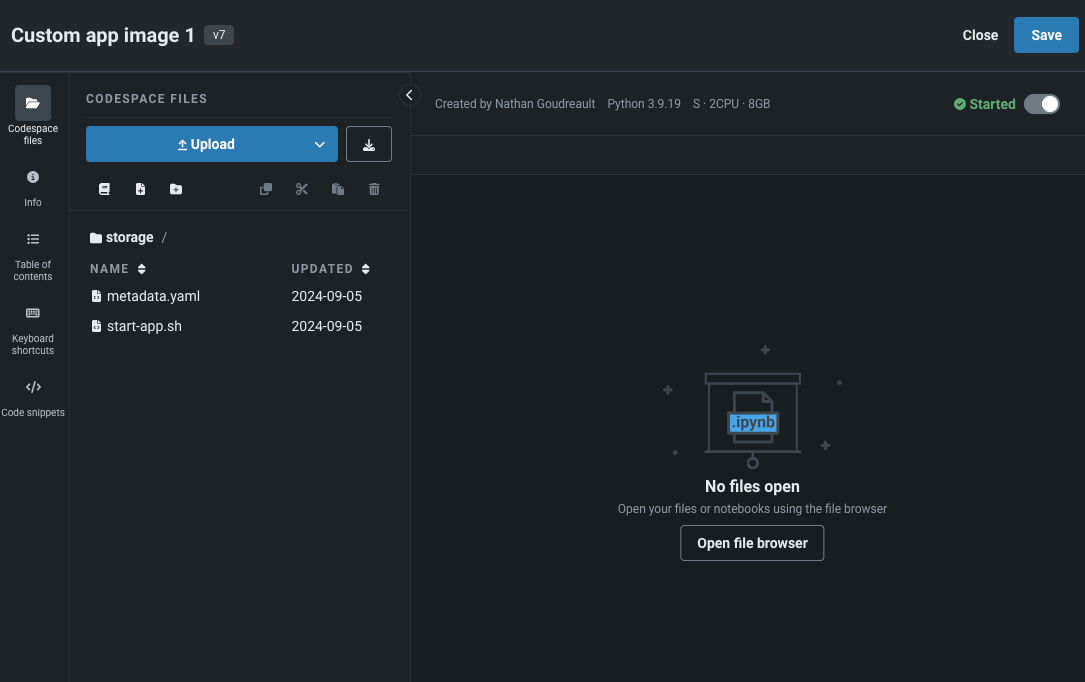1085x682 pixels.
Task: Click the Open file browser button
Action: coord(752,543)
